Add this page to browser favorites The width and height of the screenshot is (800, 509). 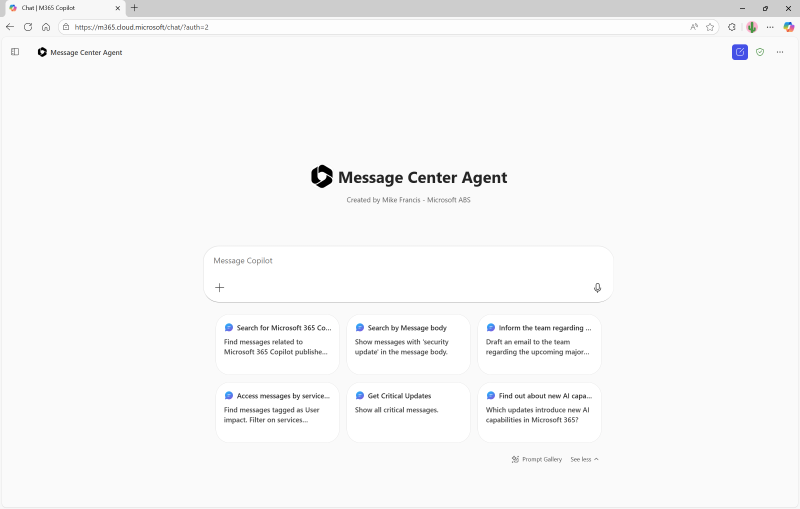[x=710, y=27]
